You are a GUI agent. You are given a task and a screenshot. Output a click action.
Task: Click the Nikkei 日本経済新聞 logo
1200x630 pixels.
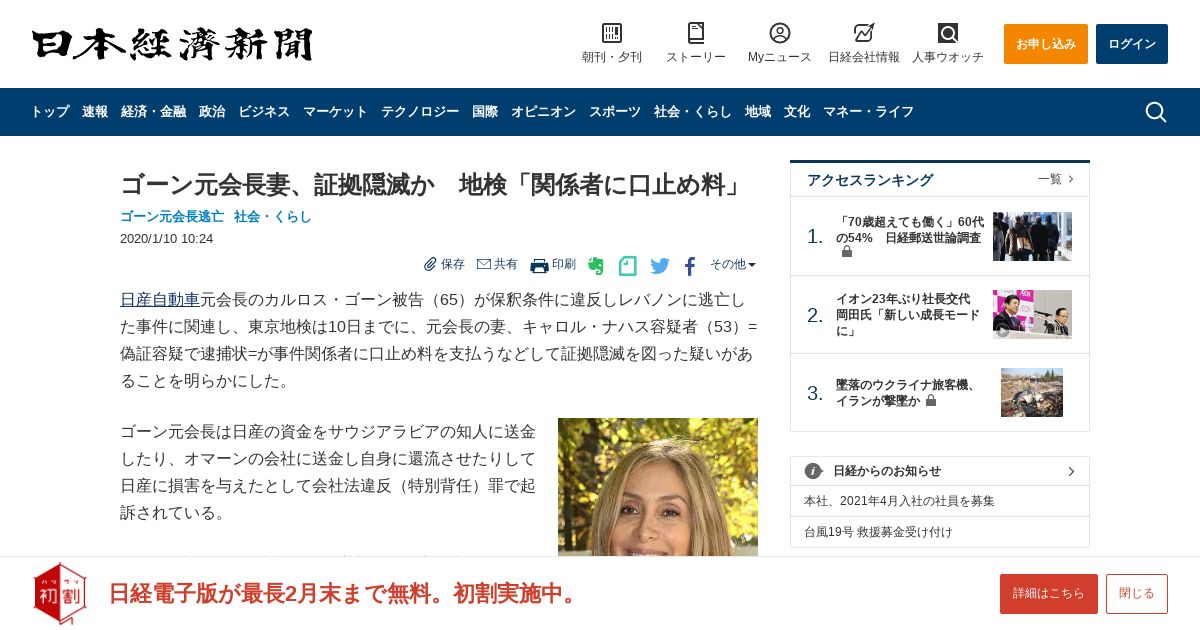click(172, 44)
